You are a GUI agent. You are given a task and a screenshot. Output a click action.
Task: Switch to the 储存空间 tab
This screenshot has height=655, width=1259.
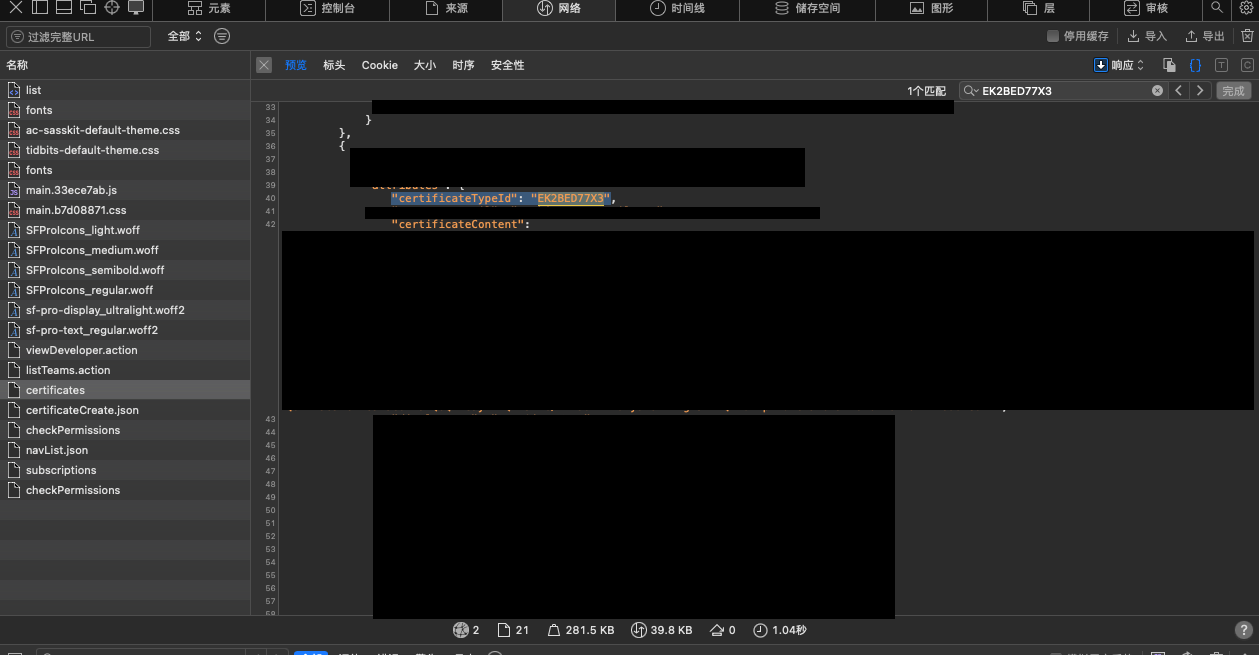[x=807, y=8]
